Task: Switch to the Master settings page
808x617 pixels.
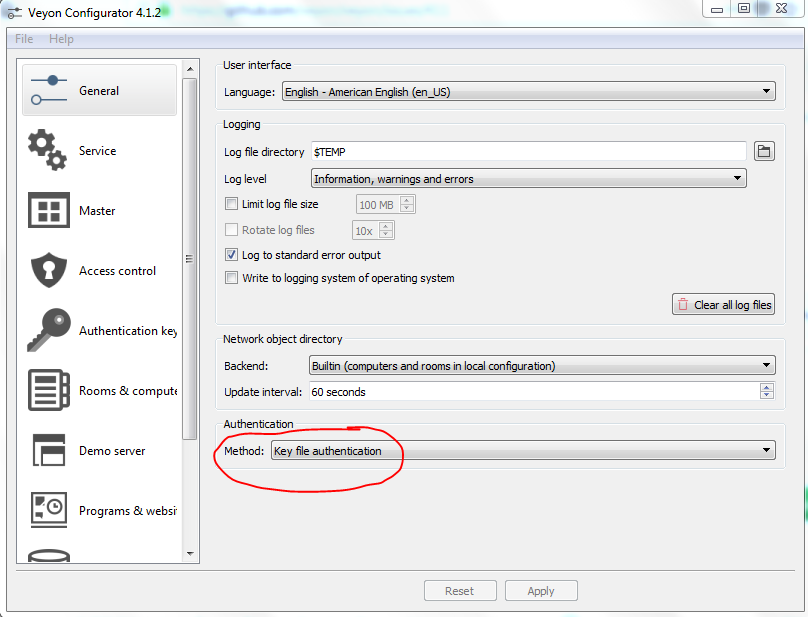Action: tap(97, 210)
